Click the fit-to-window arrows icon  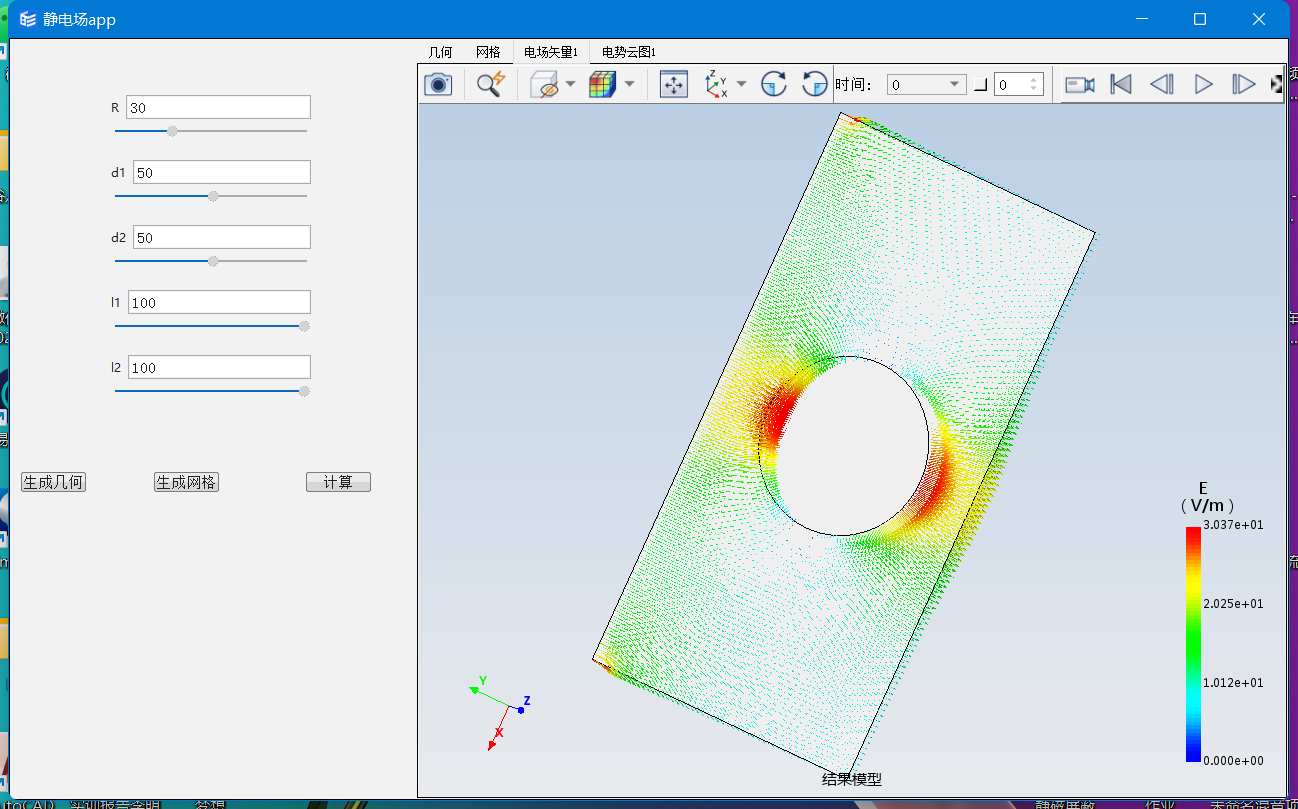675,85
